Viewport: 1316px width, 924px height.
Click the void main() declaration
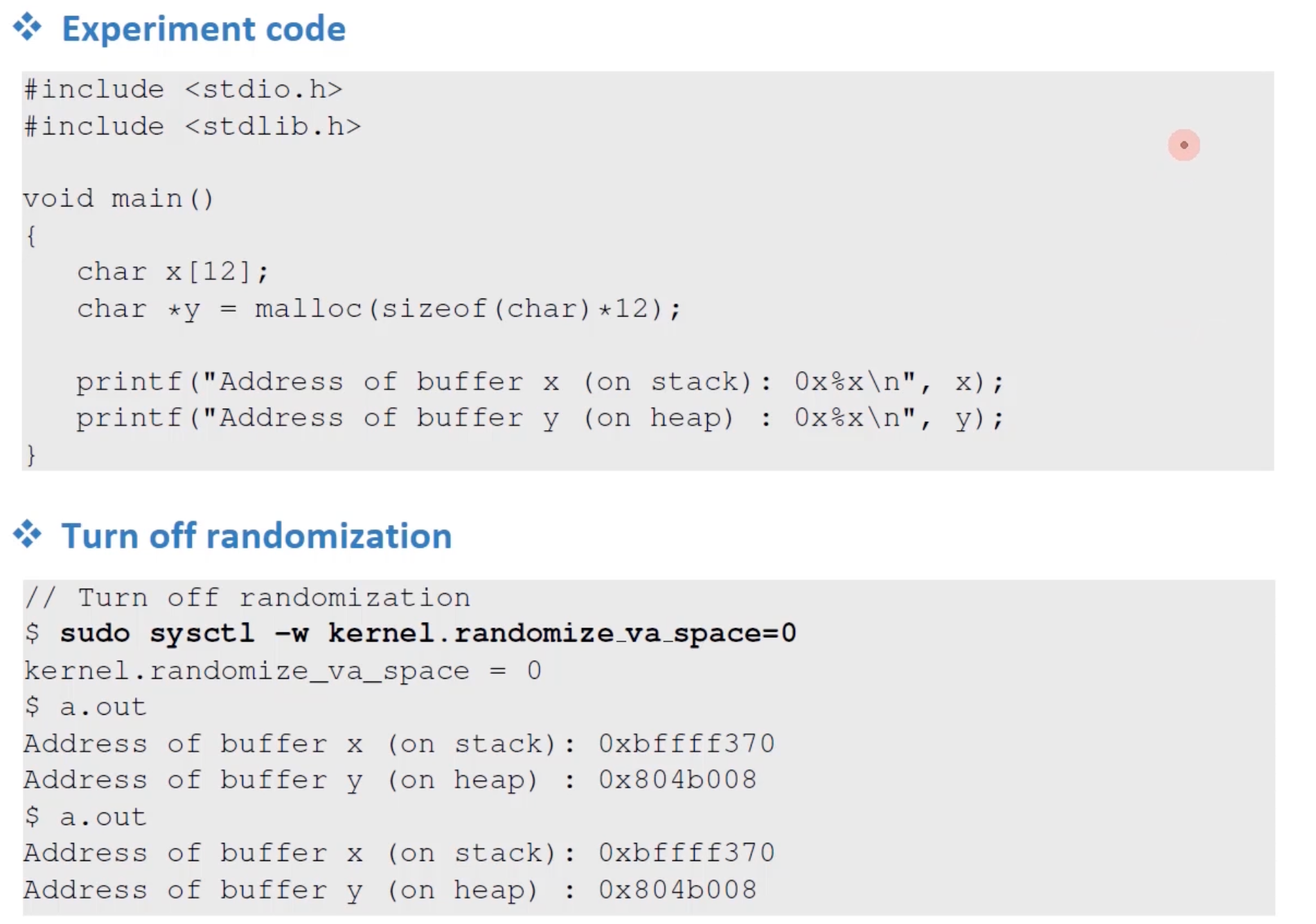point(118,199)
